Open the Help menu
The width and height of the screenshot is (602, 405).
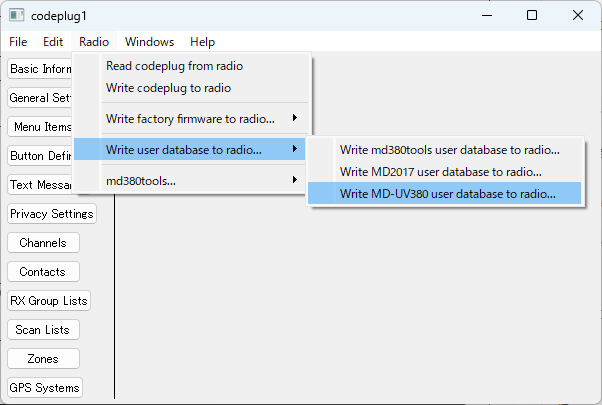[202, 42]
